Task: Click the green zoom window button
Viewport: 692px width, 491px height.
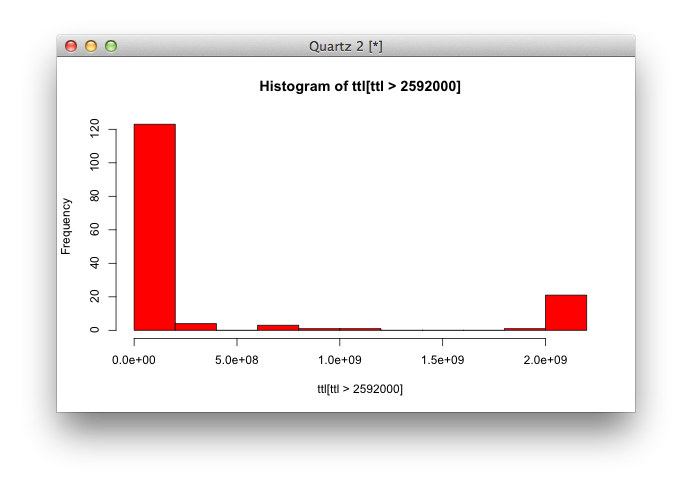Action: click(x=111, y=46)
